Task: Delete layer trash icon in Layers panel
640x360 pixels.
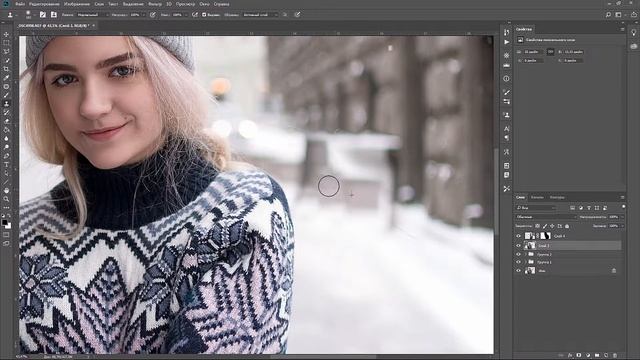Action: (x=615, y=356)
